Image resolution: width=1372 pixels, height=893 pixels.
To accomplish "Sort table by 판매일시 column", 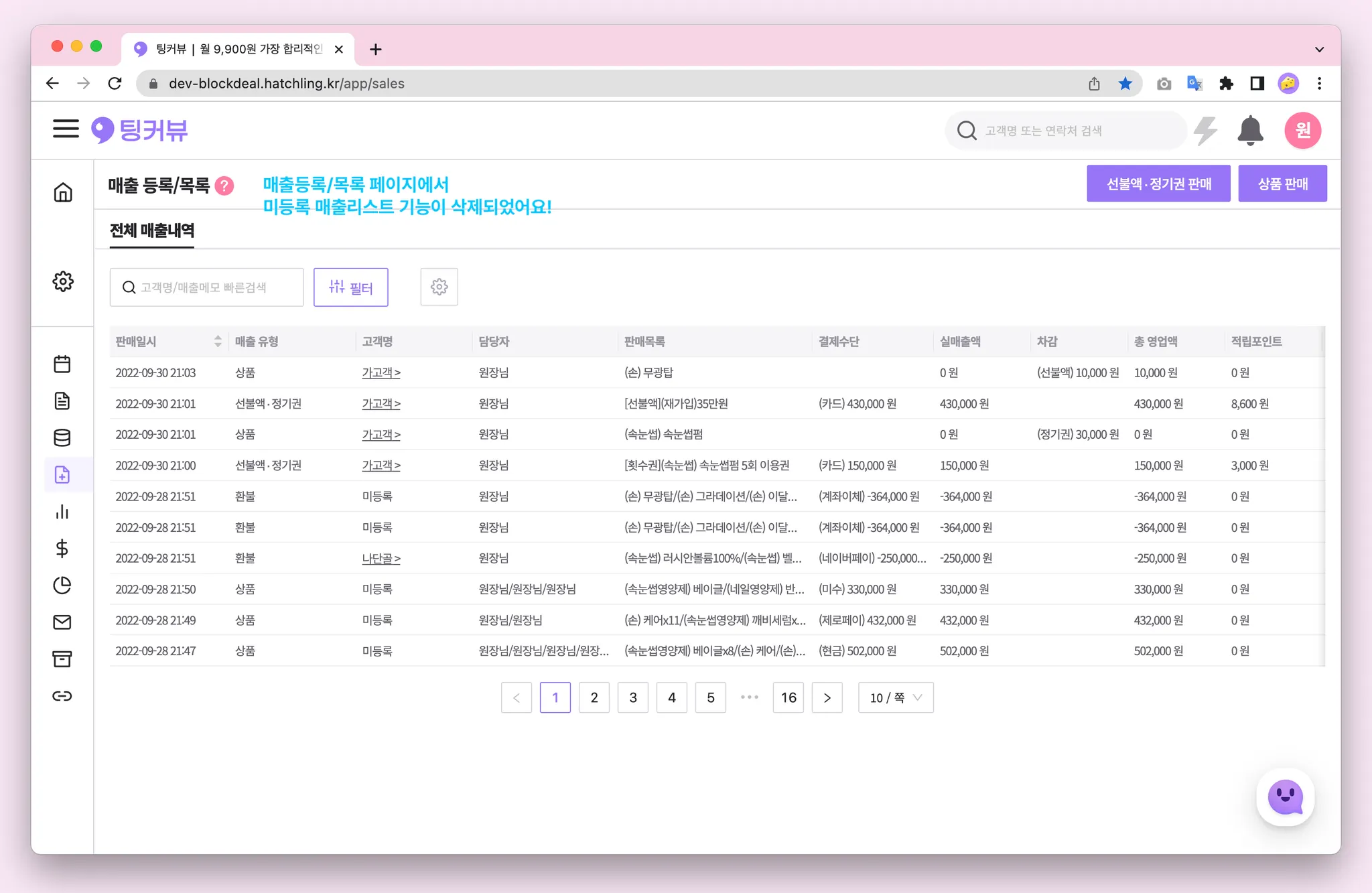I will pos(218,341).
